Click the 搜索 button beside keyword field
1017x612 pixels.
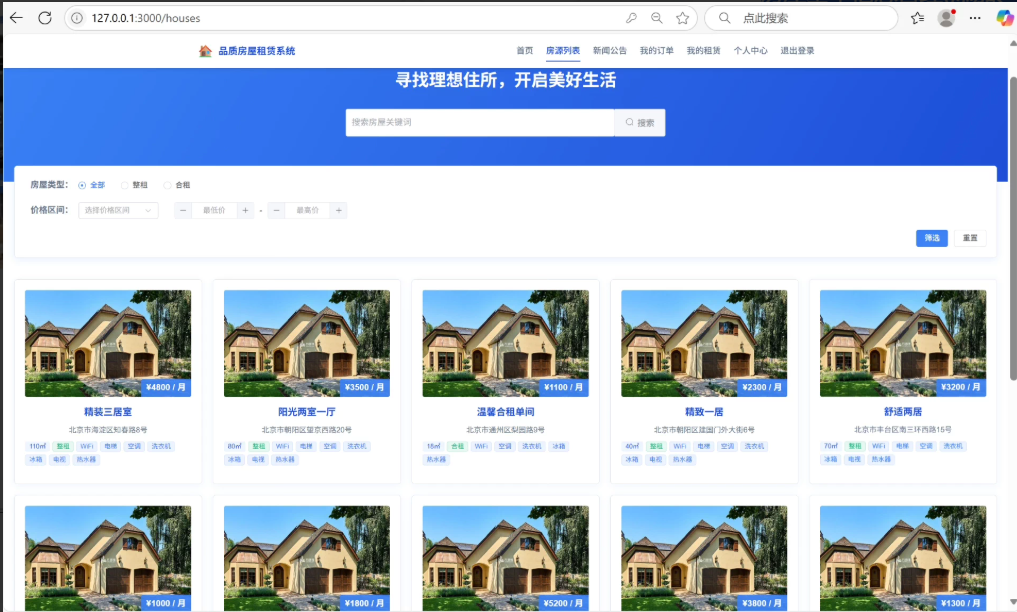(x=640, y=123)
